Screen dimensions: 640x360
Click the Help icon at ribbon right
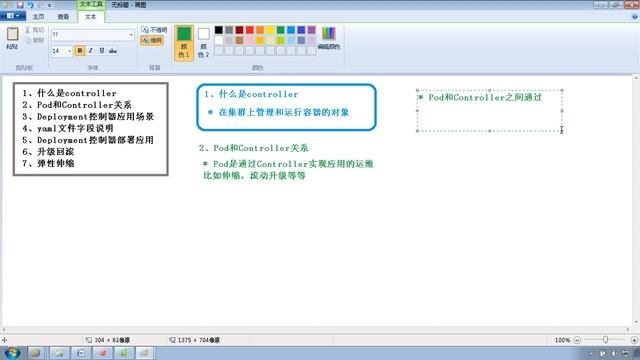click(635, 17)
